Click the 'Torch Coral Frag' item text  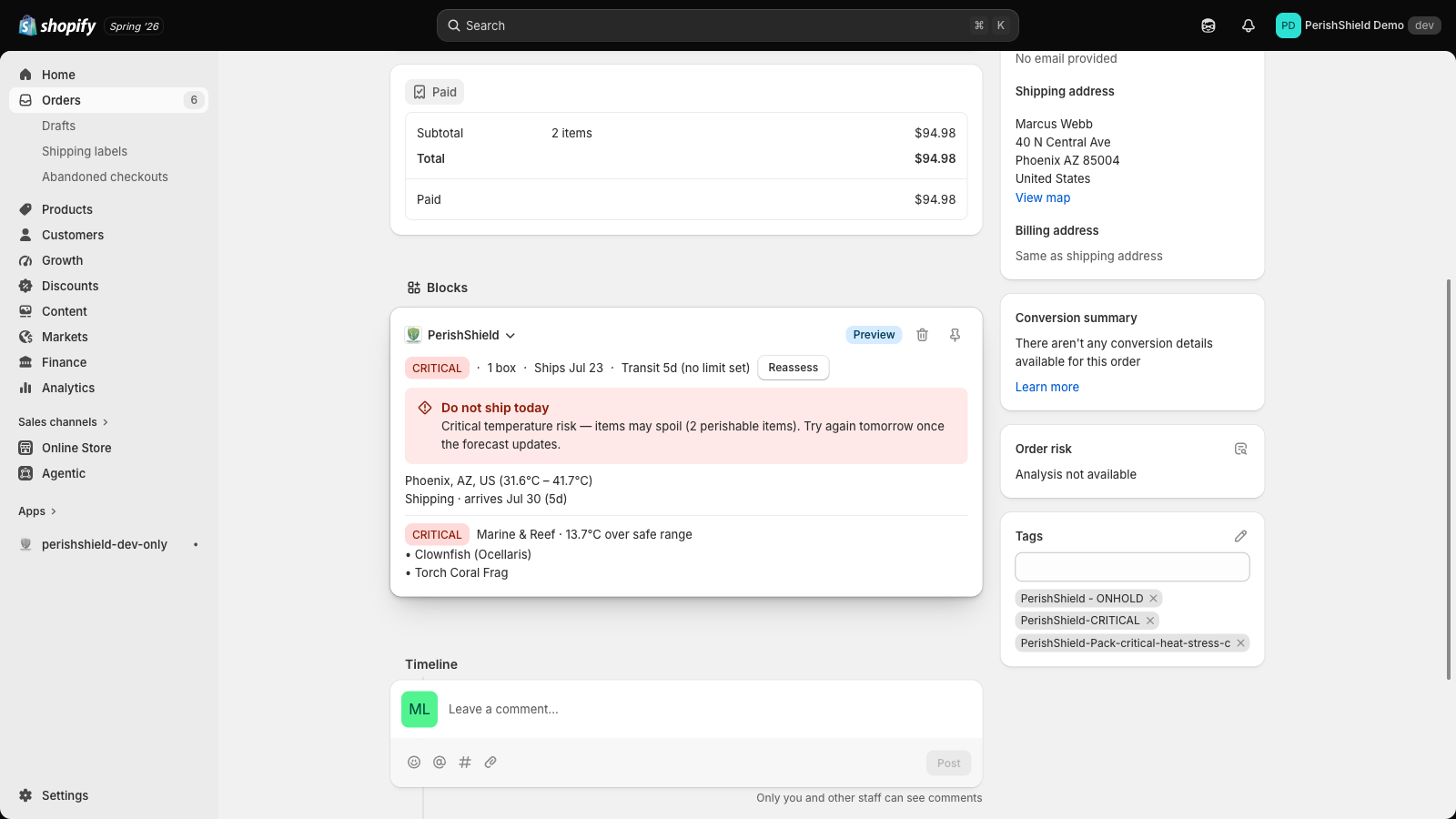(x=461, y=572)
